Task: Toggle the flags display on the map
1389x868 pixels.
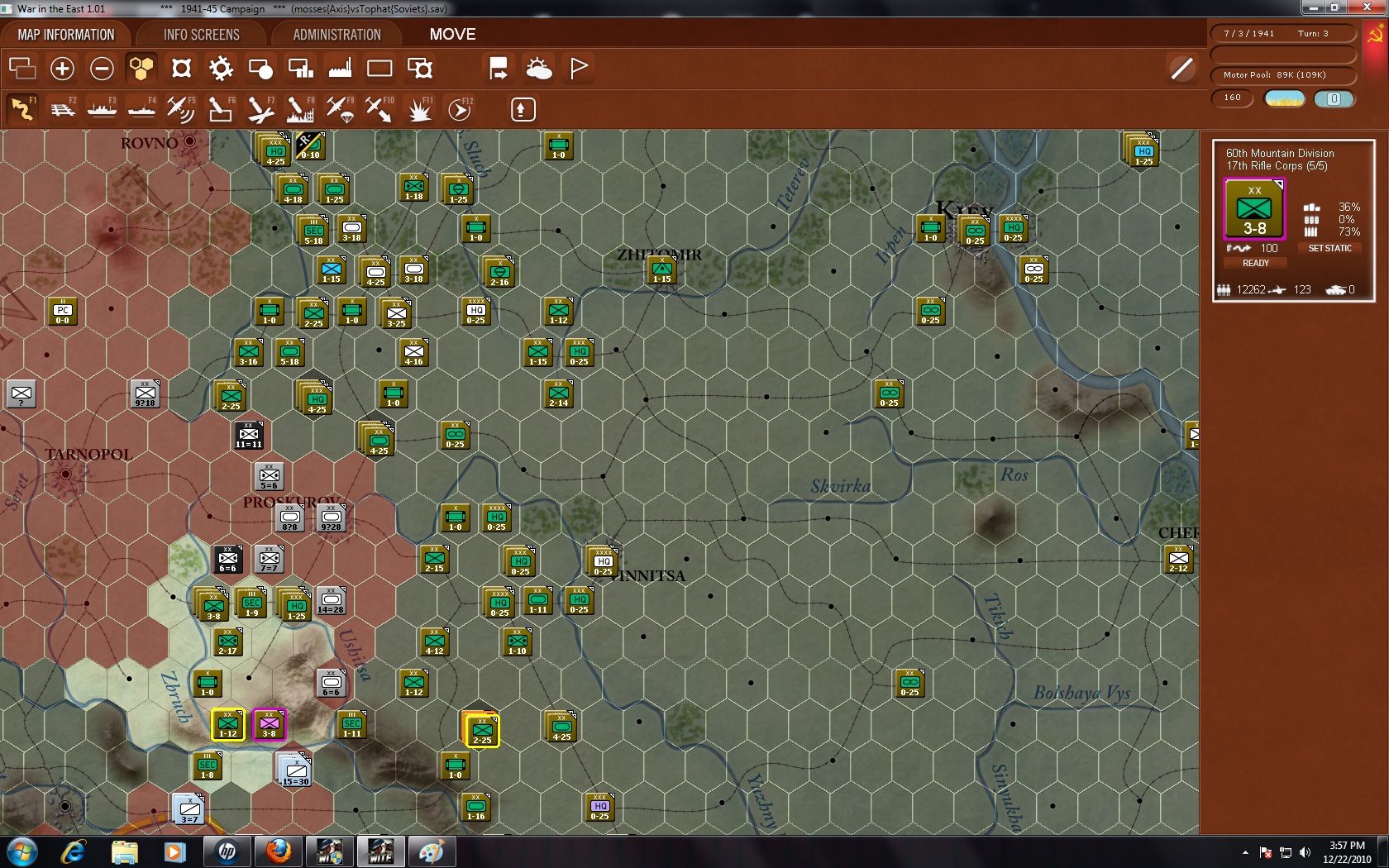Action: 578,69
